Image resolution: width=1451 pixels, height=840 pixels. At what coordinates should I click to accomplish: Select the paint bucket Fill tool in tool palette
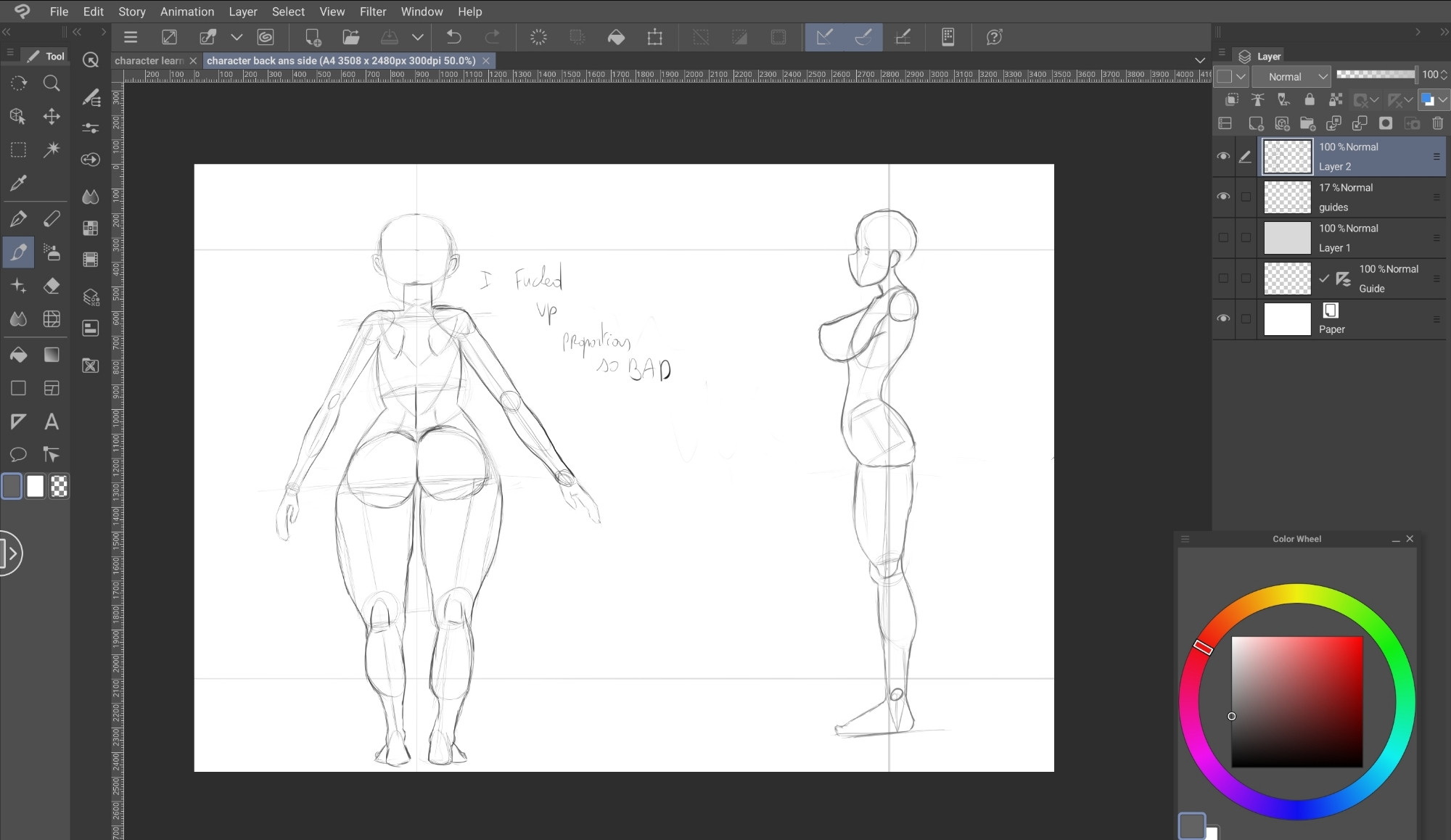pyautogui.click(x=18, y=355)
